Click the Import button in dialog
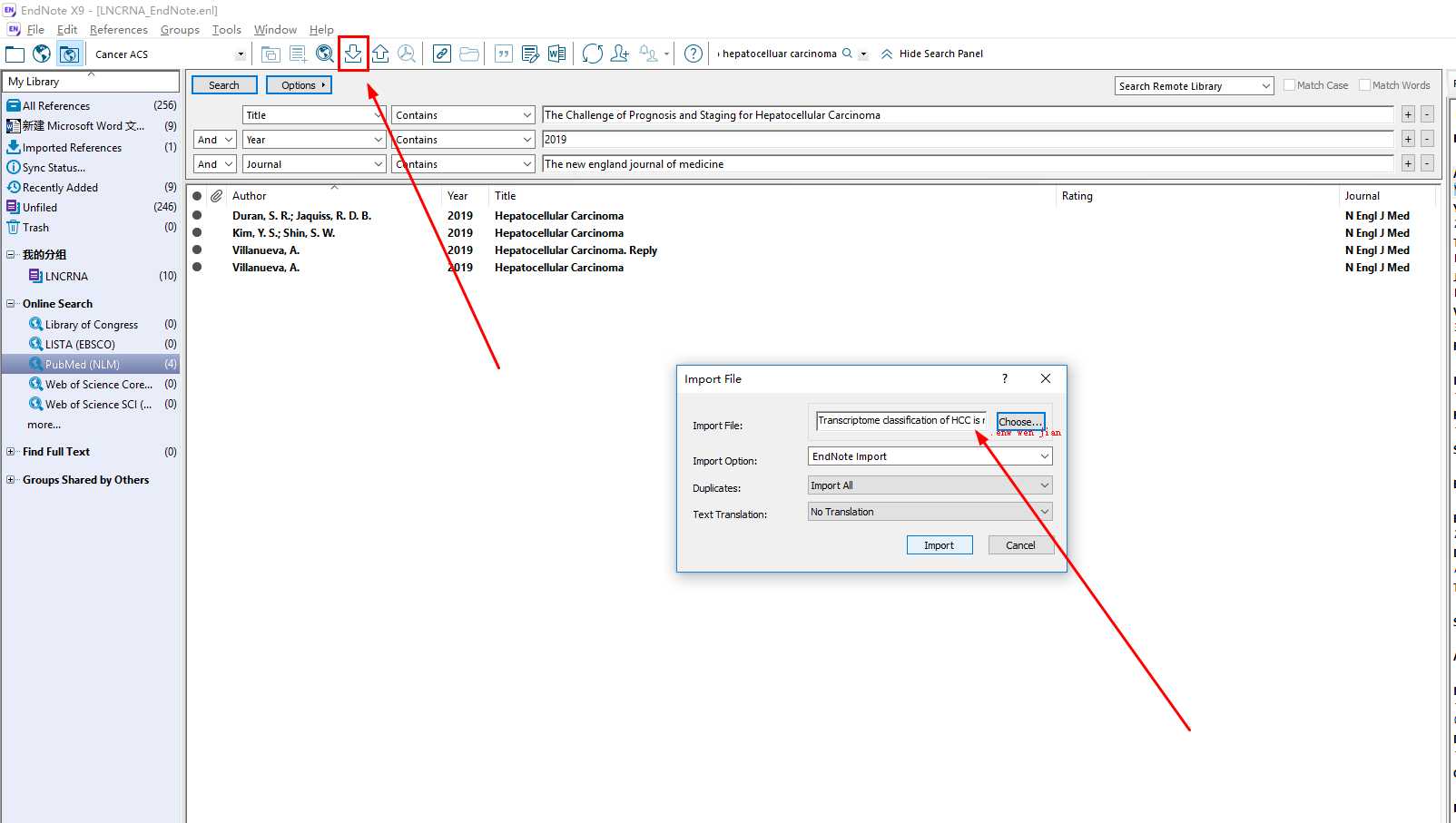This screenshot has width=1456, height=823. click(940, 545)
